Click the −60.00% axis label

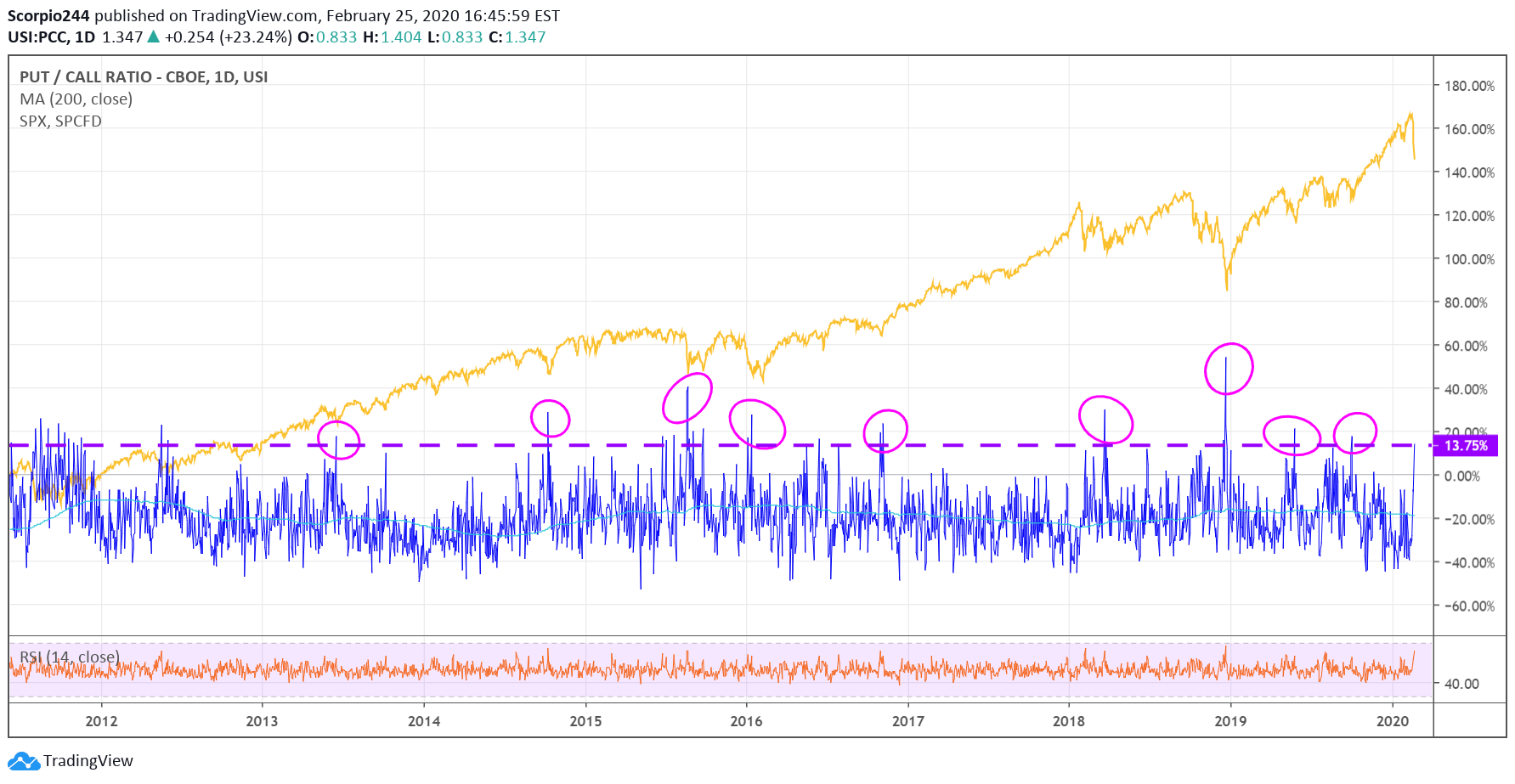1469,606
